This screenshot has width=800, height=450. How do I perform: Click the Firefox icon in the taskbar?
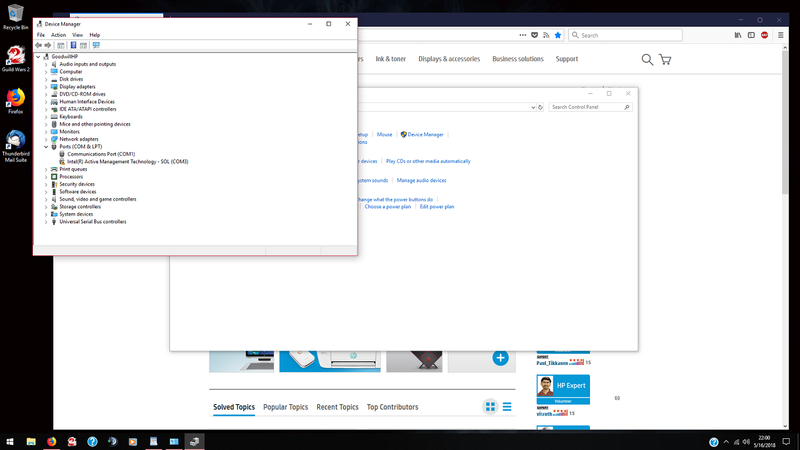tap(52, 441)
